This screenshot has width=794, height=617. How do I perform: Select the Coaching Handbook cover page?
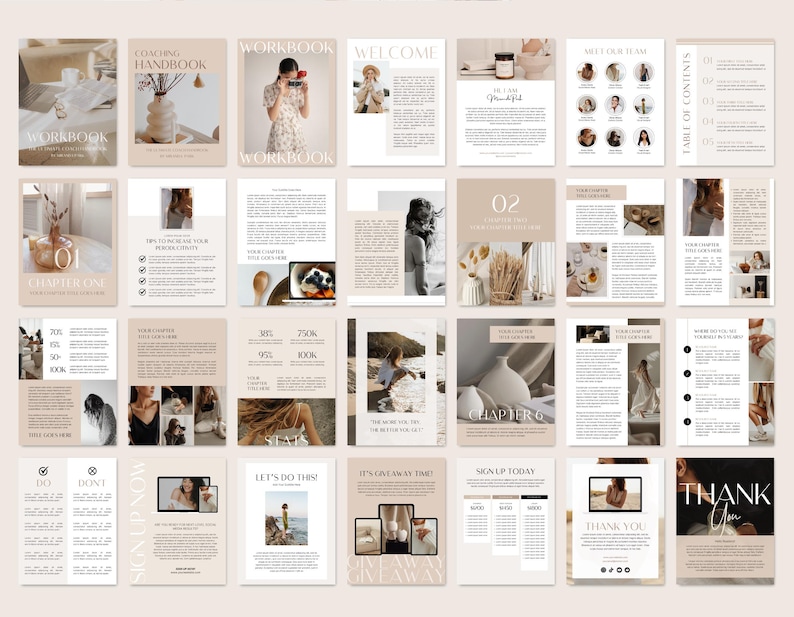coord(177,102)
